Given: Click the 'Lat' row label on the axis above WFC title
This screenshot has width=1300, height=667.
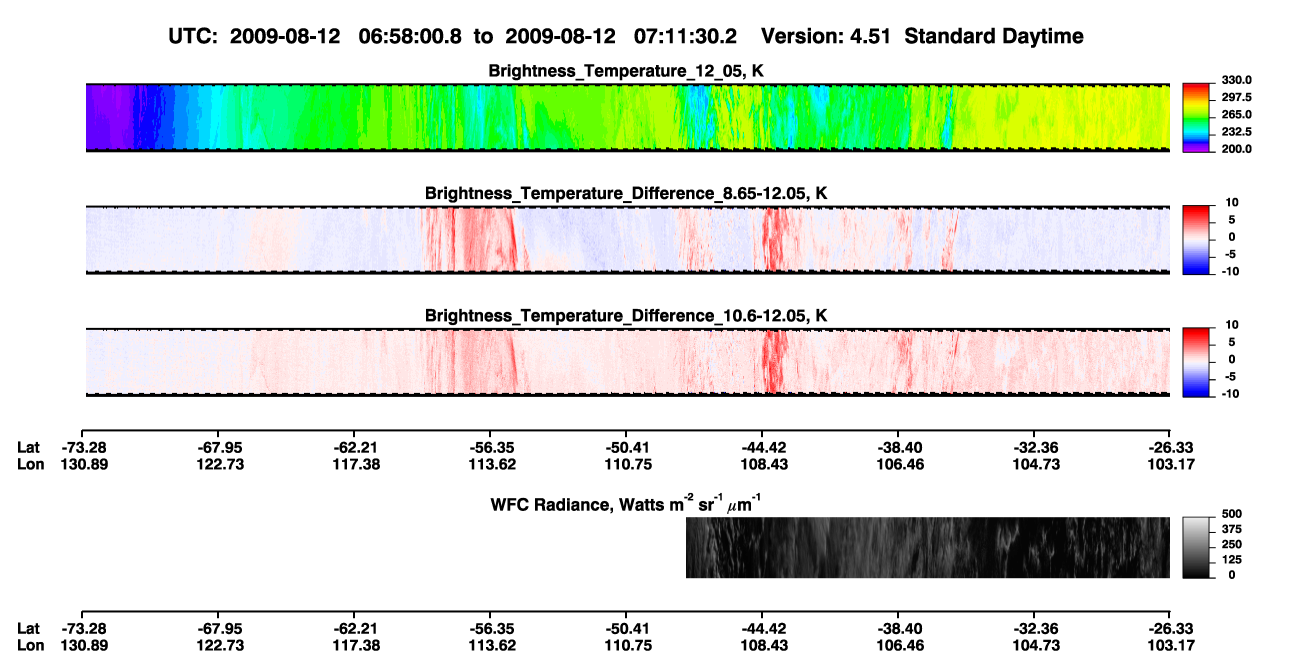Looking at the screenshot, I should 29,447.
